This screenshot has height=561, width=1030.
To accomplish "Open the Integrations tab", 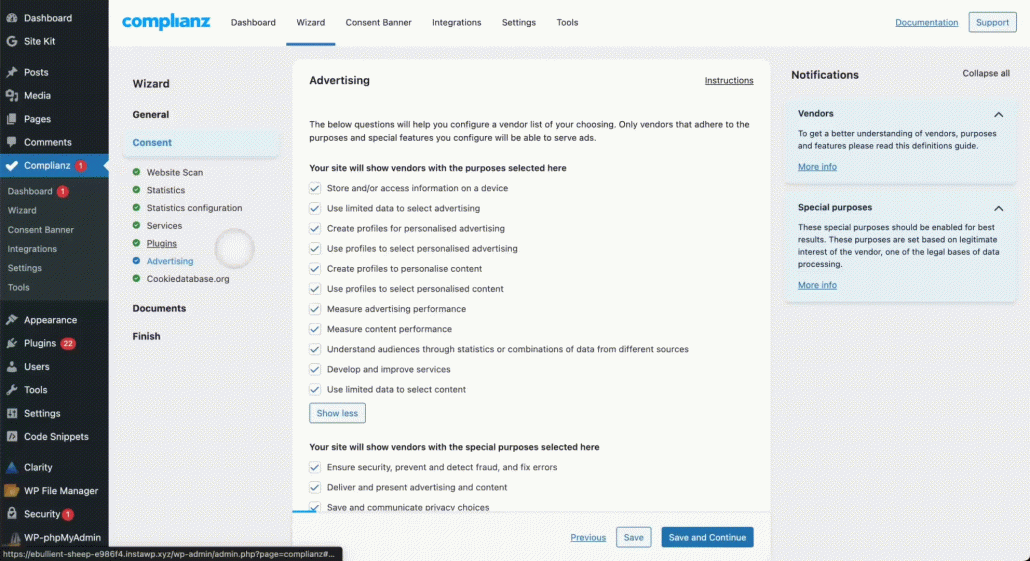I will [456, 22].
